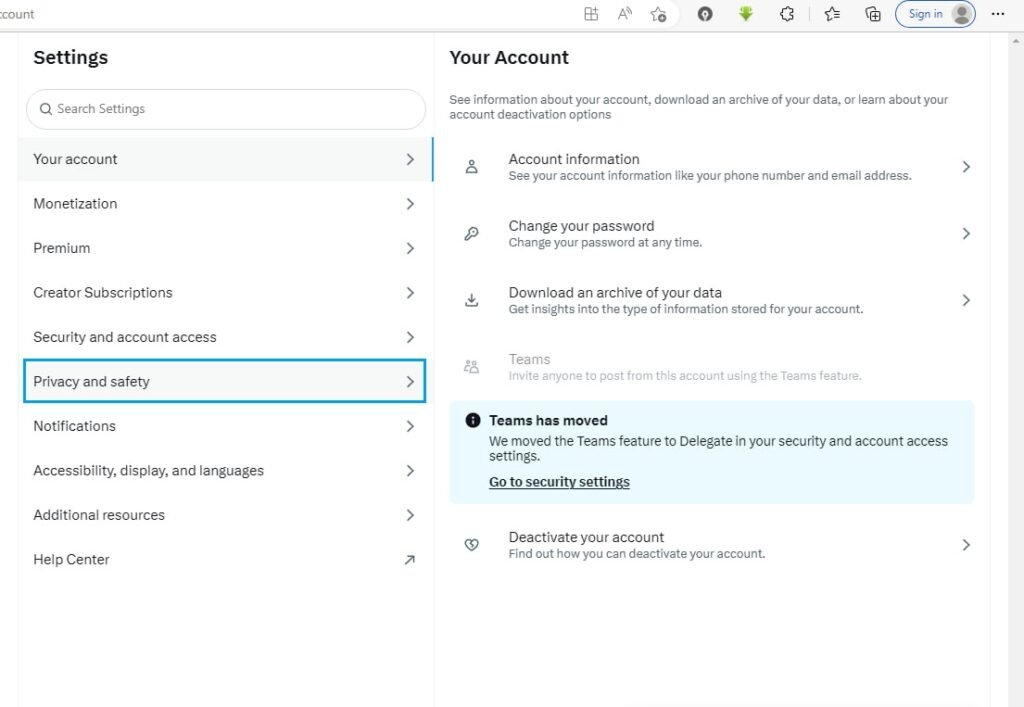Open Privacy and safety settings
This screenshot has width=1024, height=707.
224,382
